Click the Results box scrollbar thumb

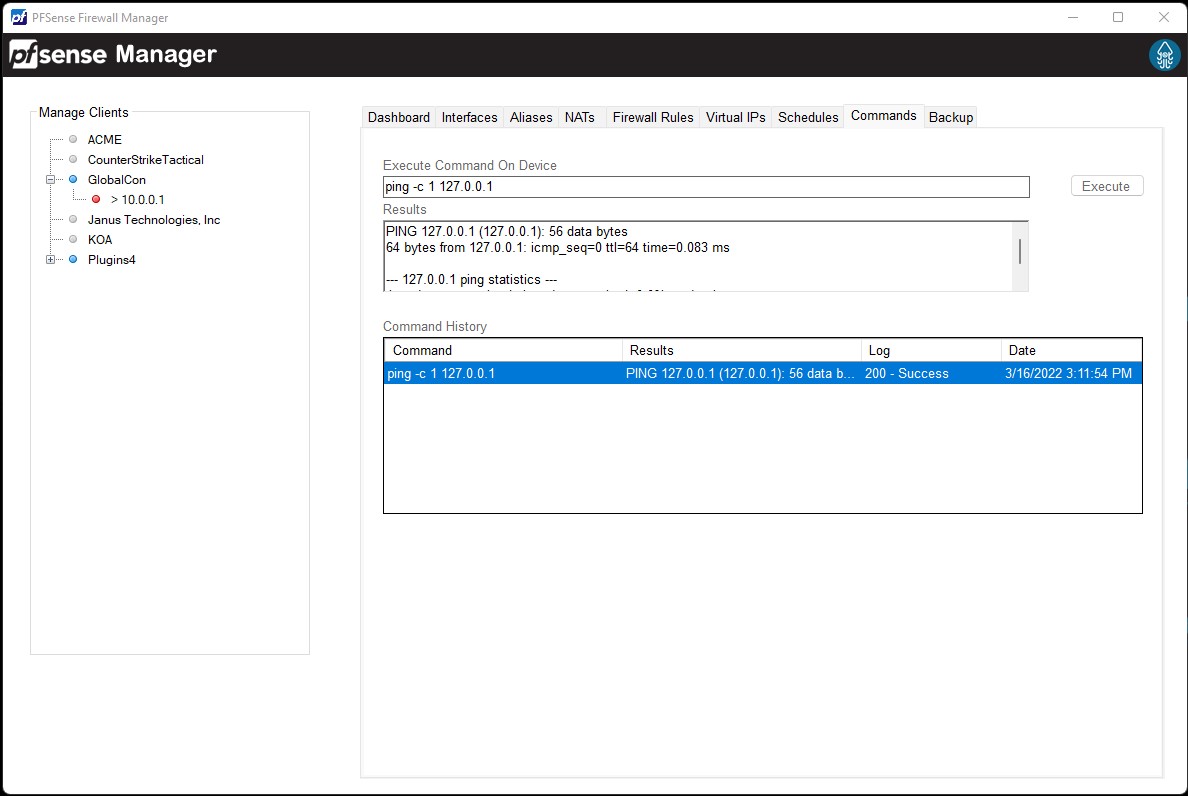pos(1020,251)
